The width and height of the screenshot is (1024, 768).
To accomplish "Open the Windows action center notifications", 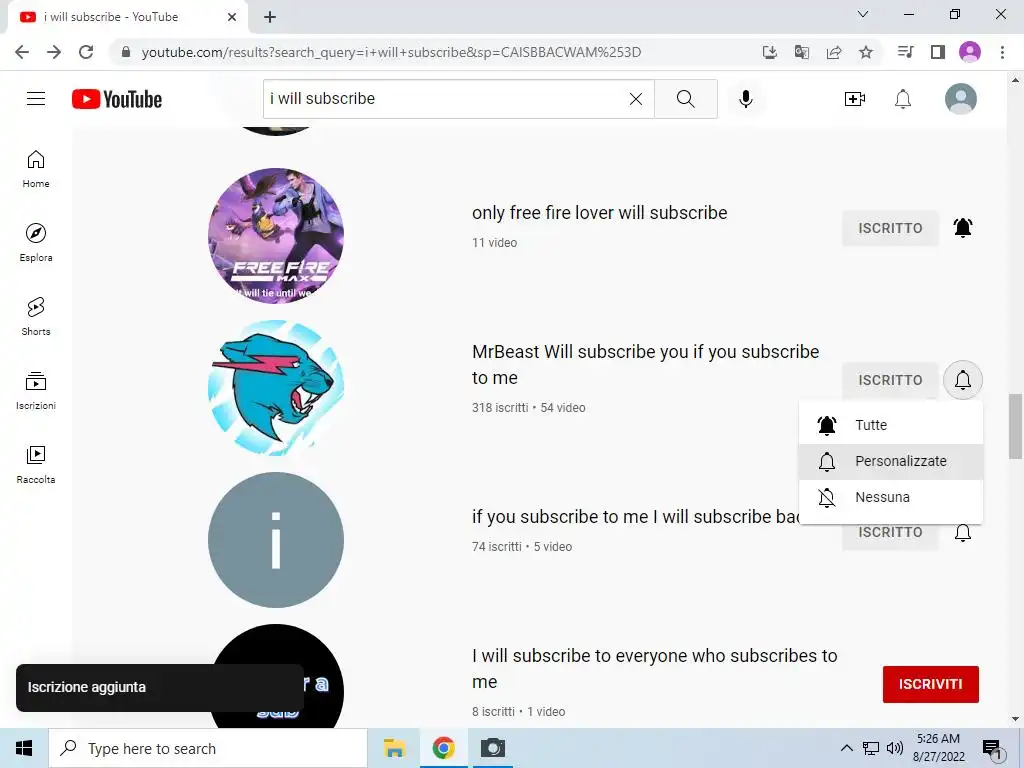I will 993,748.
